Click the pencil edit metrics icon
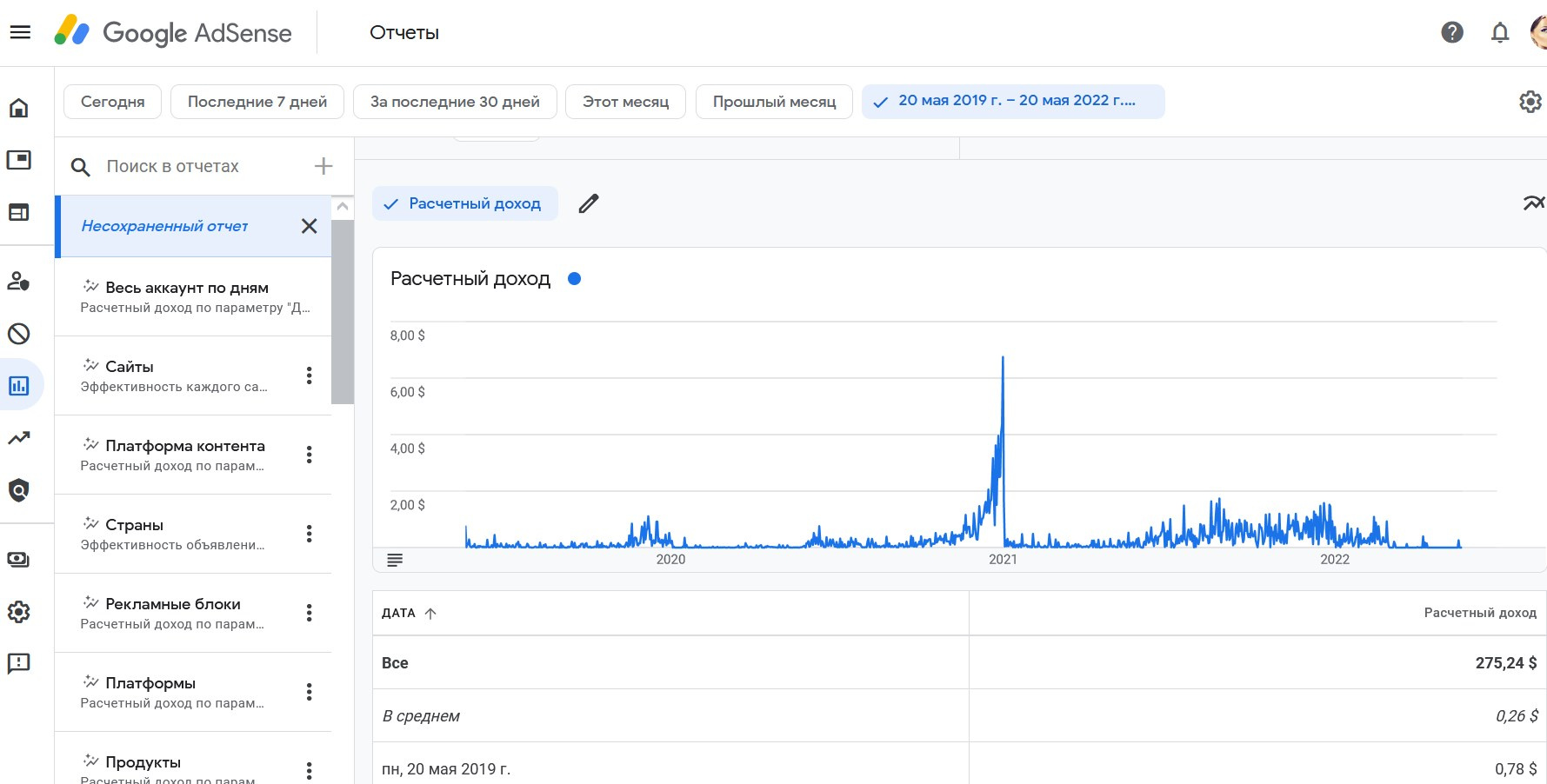 tap(589, 203)
